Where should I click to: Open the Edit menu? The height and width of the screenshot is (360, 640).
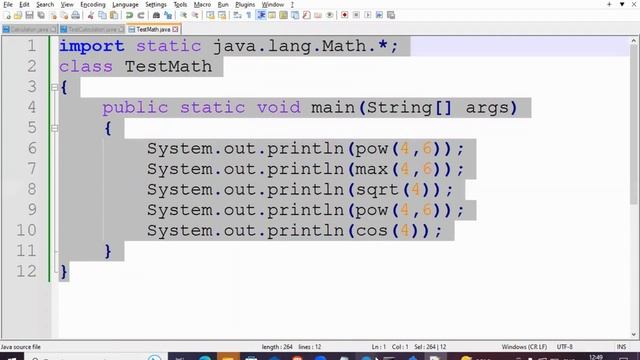pyautogui.click(x=24, y=4)
